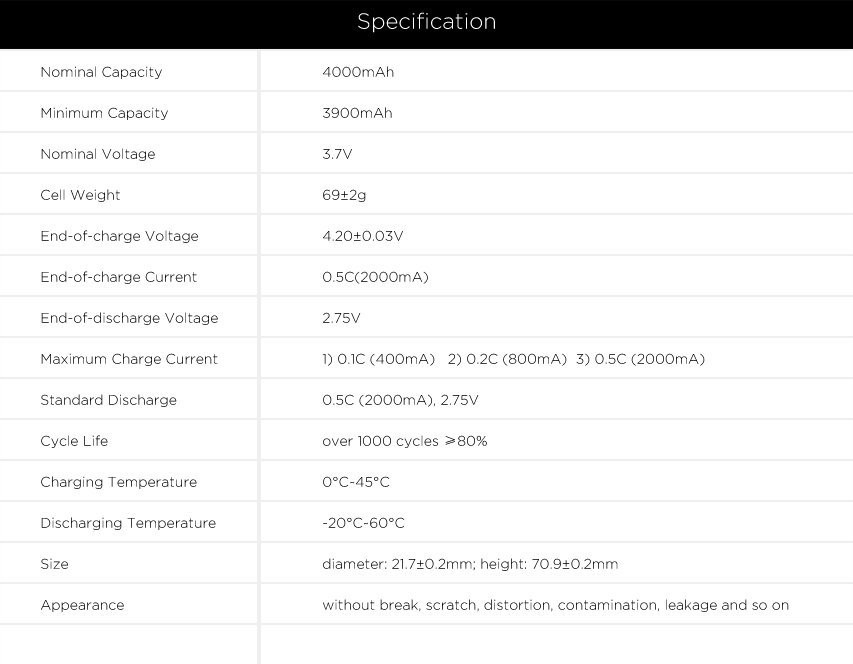Select the Nominal Capacity label

(101, 72)
